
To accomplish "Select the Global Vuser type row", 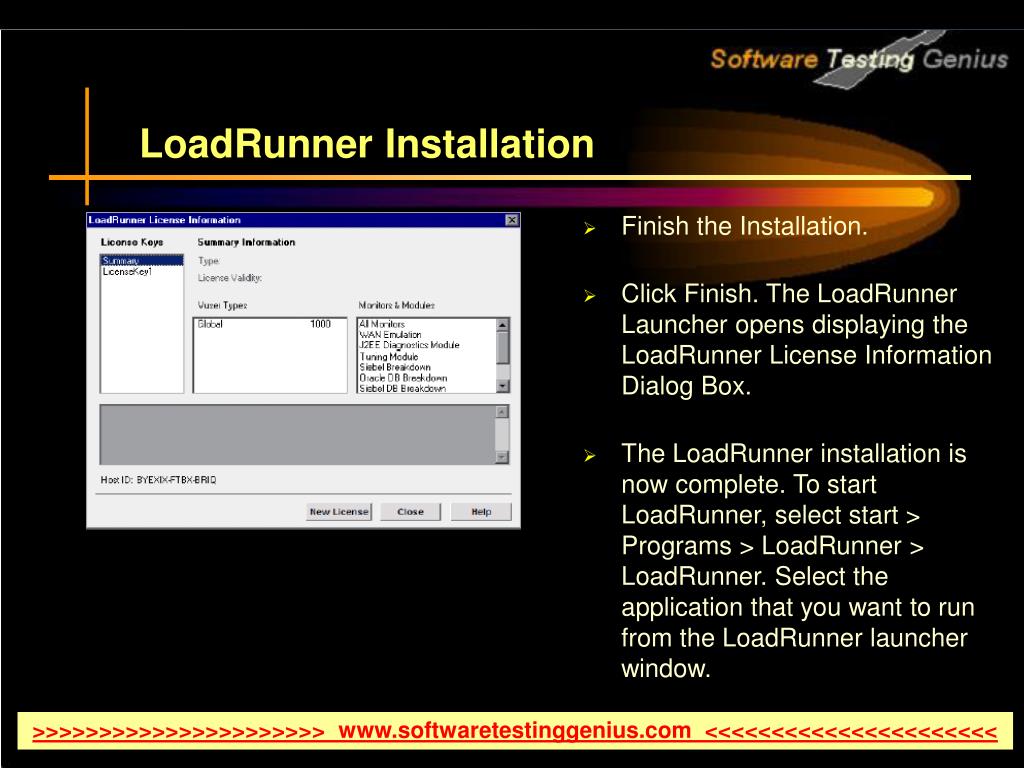I will point(269,324).
